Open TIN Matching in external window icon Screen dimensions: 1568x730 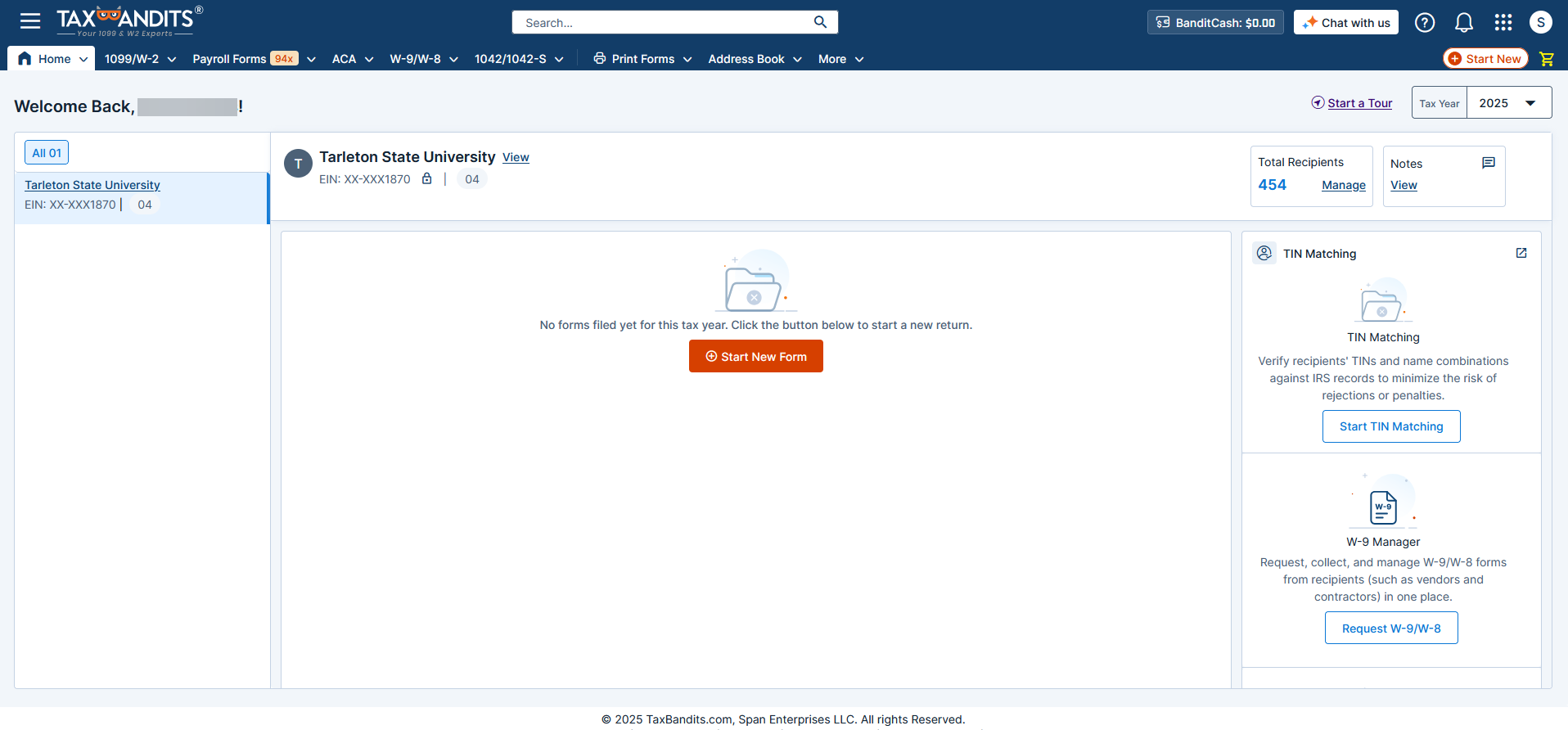coord(1521,253)
